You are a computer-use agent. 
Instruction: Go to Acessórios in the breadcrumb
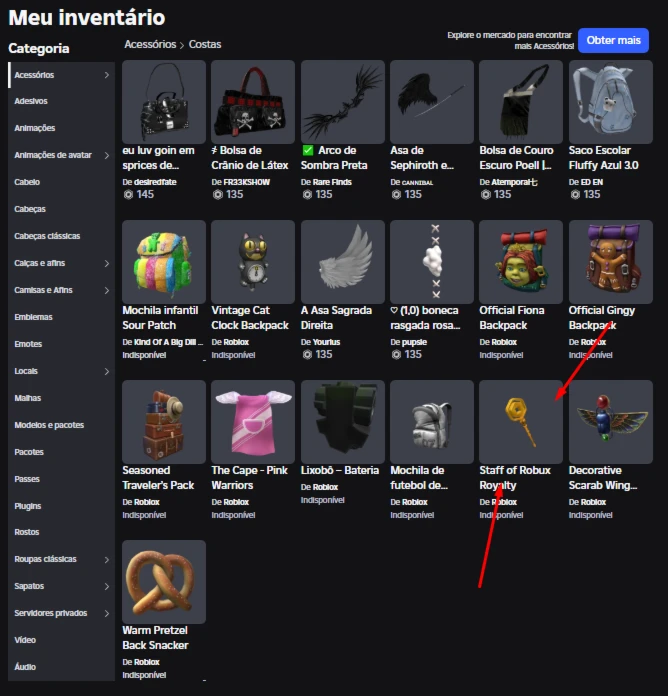point(150,44)
